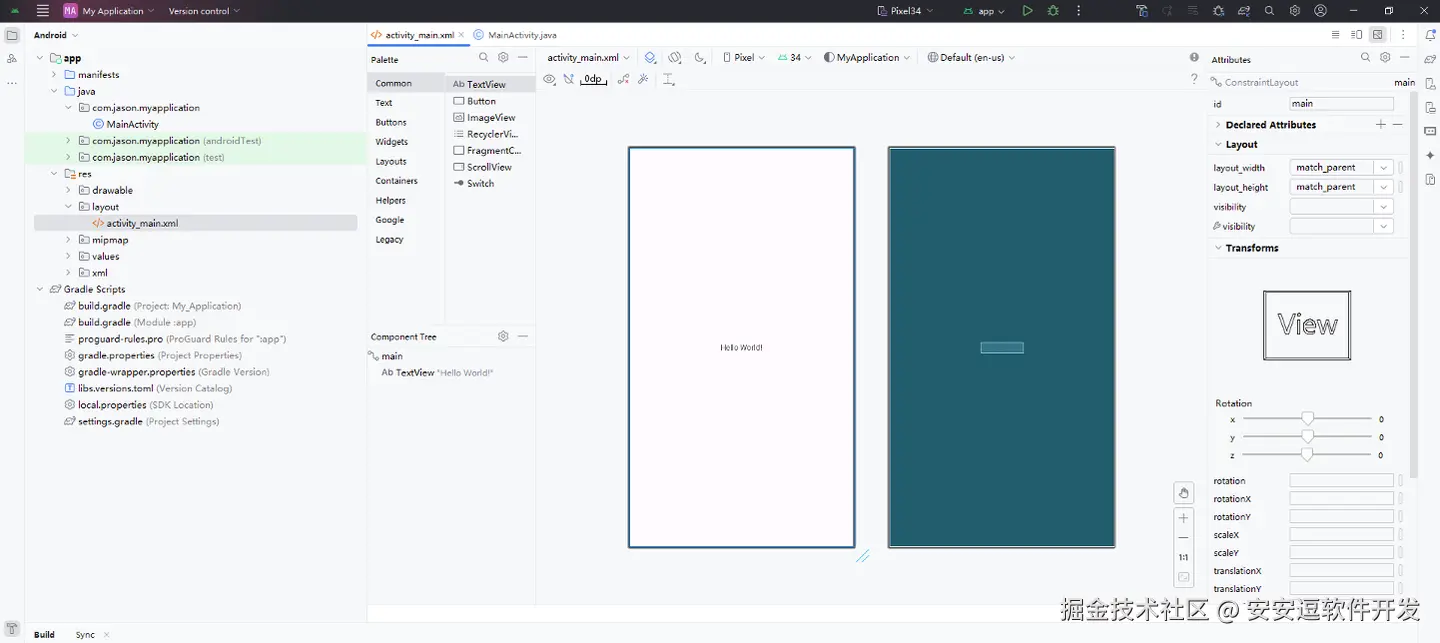1440x643 pixels.
Task: Select Layouts palette category
Action: click(x=391, y=161)
